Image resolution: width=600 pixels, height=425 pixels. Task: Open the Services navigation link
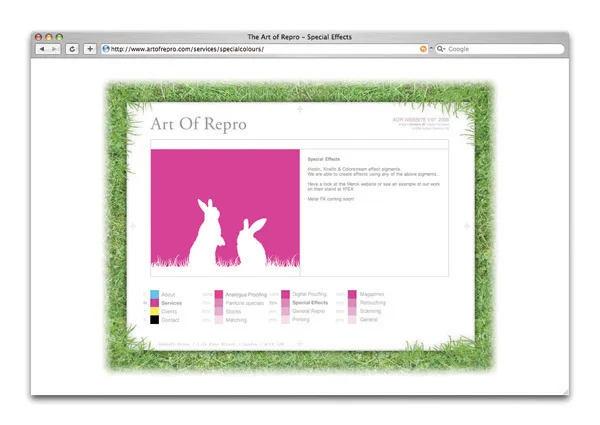[x=171, y=303]
